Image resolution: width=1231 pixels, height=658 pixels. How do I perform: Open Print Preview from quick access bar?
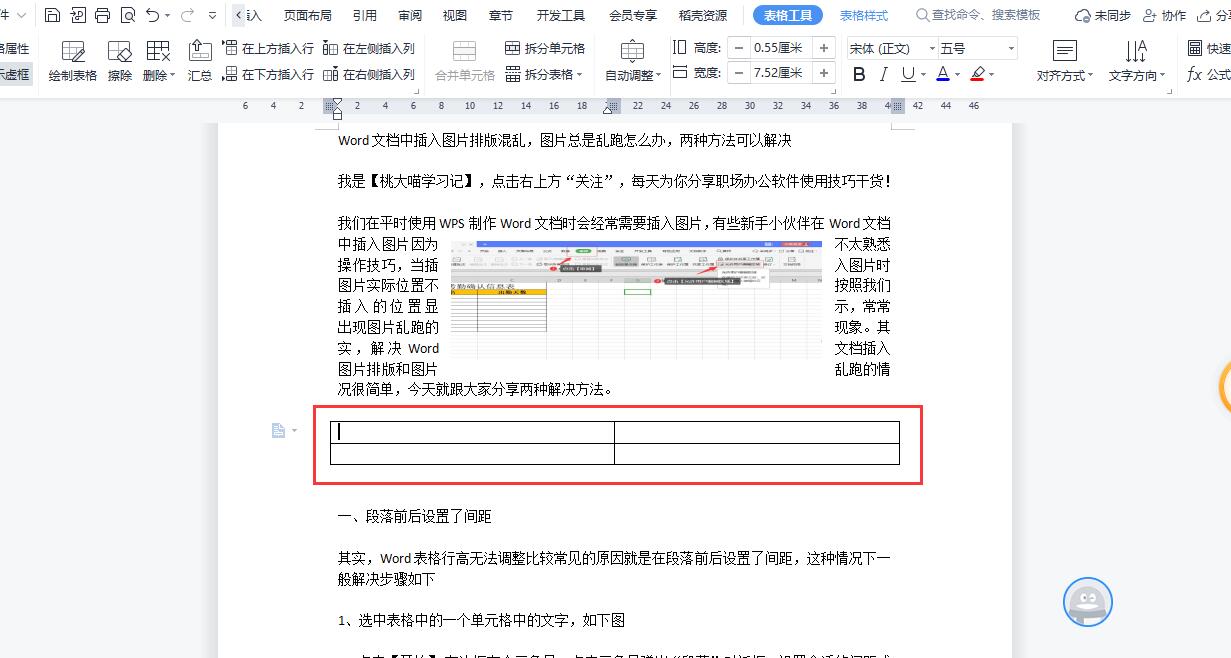point(127,15)
